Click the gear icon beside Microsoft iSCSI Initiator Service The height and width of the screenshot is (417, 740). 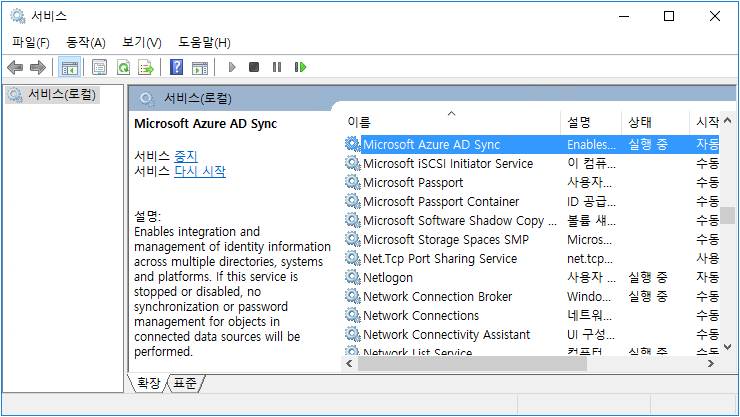coord(353,163)
